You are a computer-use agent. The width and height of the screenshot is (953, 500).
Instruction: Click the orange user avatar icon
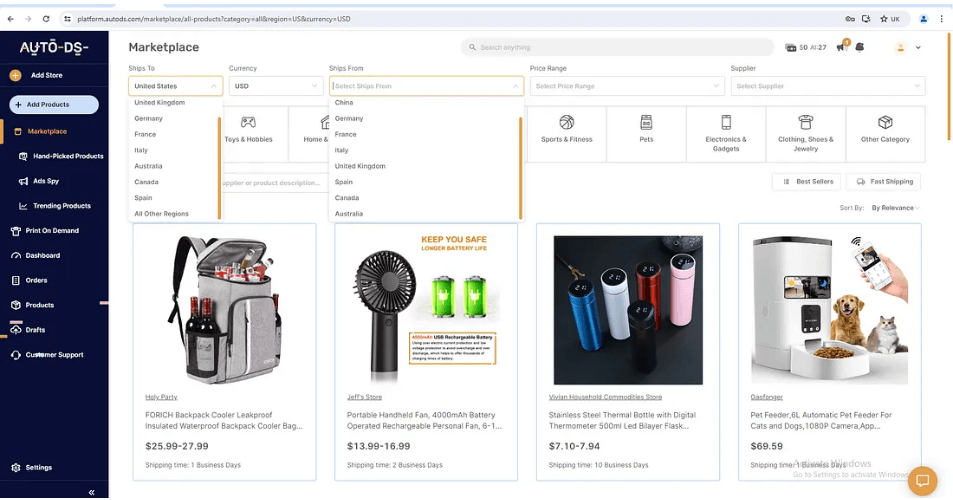pos(901,47)
